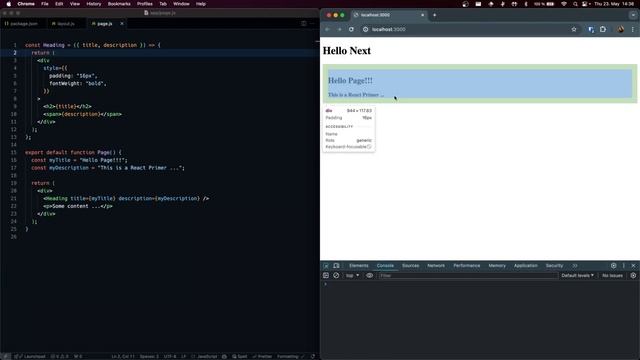Open the Memory tab in DevTools
Screen dimensions: 640x360
(x=497, y=266)
